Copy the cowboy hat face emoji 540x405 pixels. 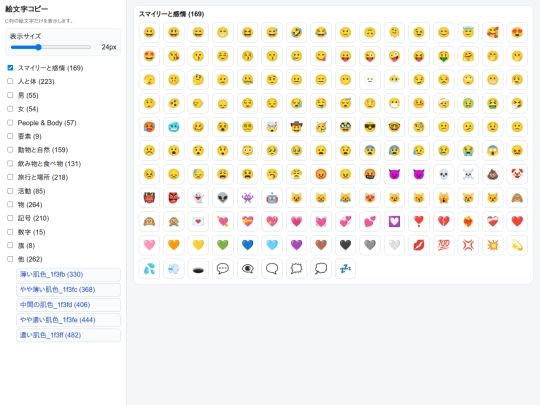point(296,127)
